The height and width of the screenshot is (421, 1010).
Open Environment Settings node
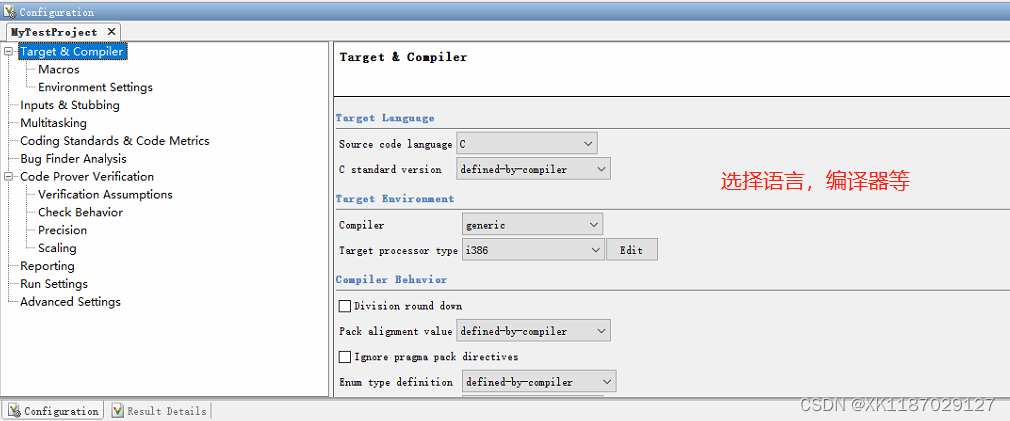(95, 88)
